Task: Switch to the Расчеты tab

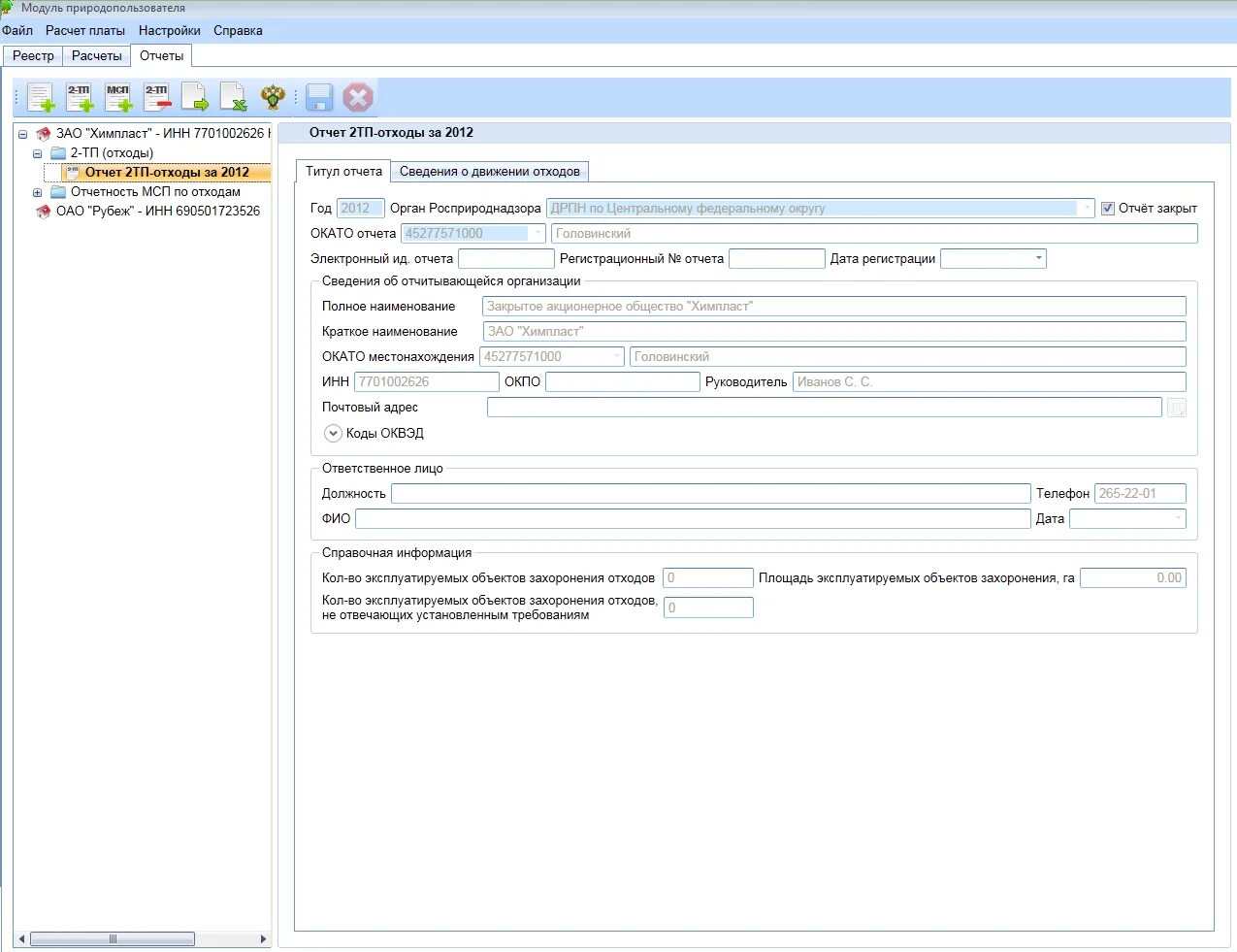Action: [x=97, y=56]
